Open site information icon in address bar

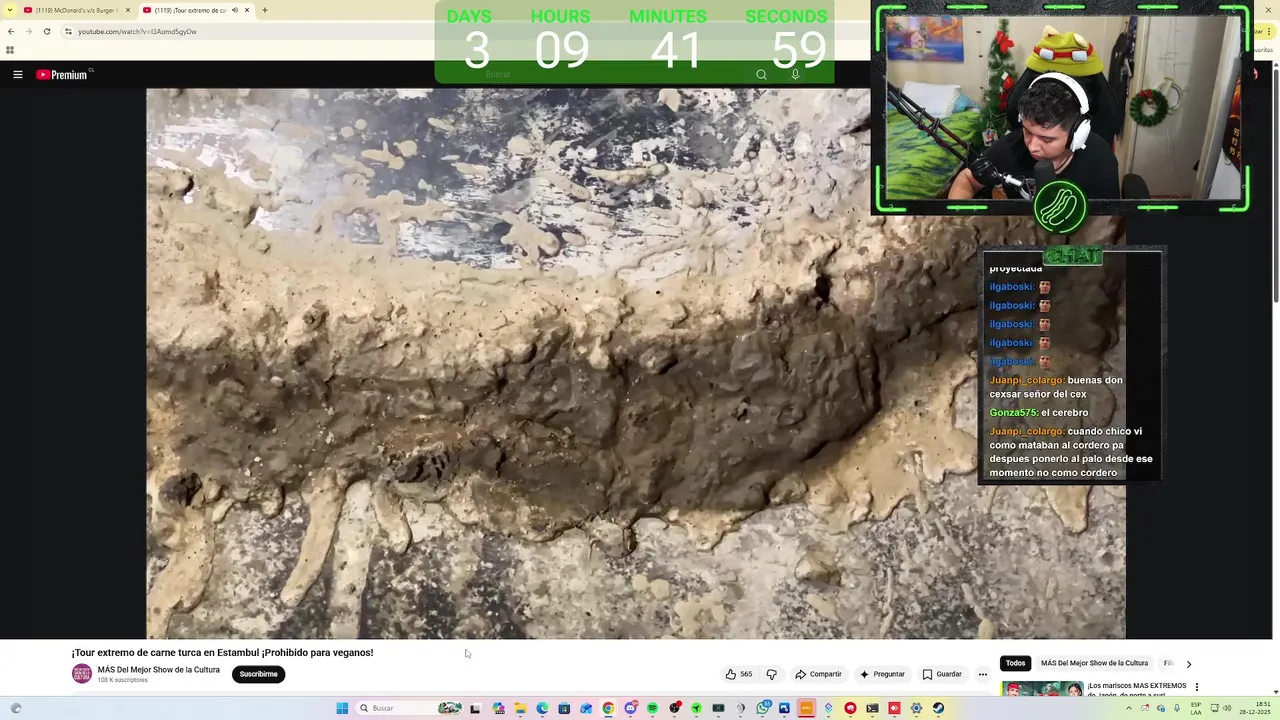[68, 31]
